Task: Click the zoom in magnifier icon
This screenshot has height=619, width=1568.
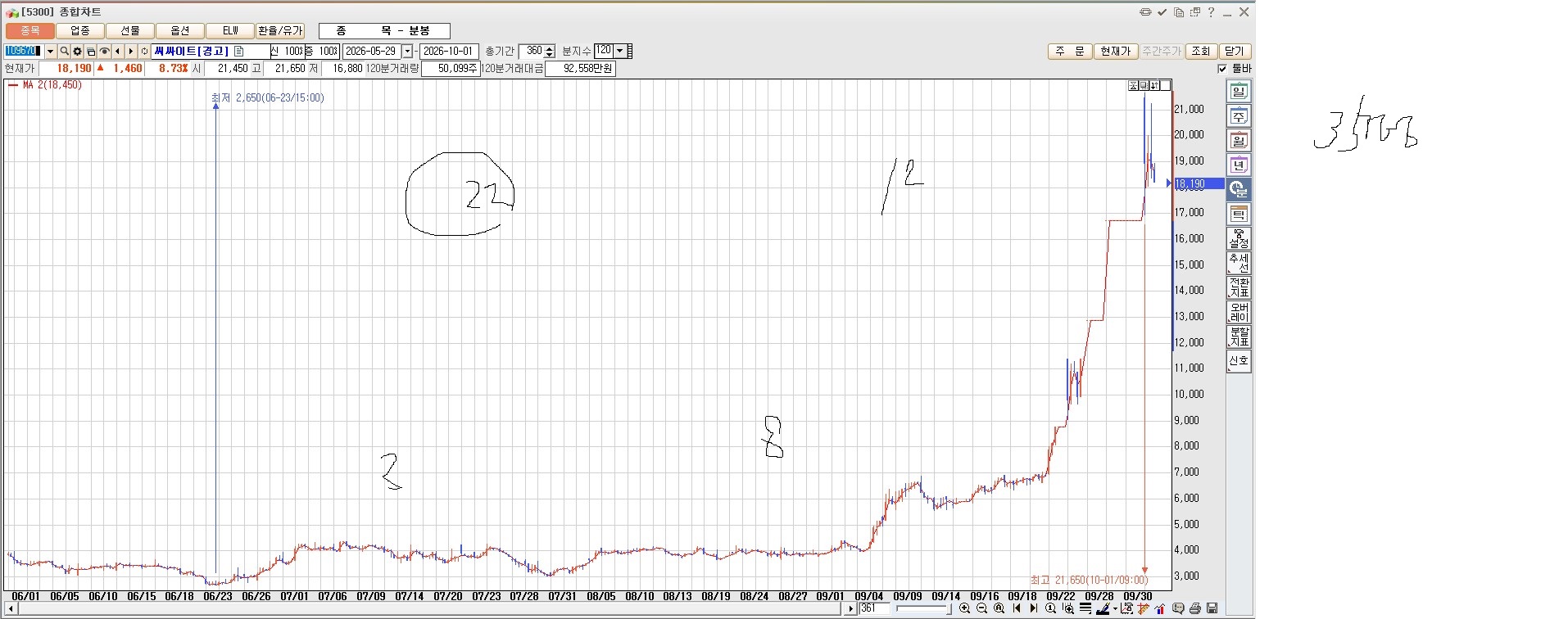Action: 964,608
